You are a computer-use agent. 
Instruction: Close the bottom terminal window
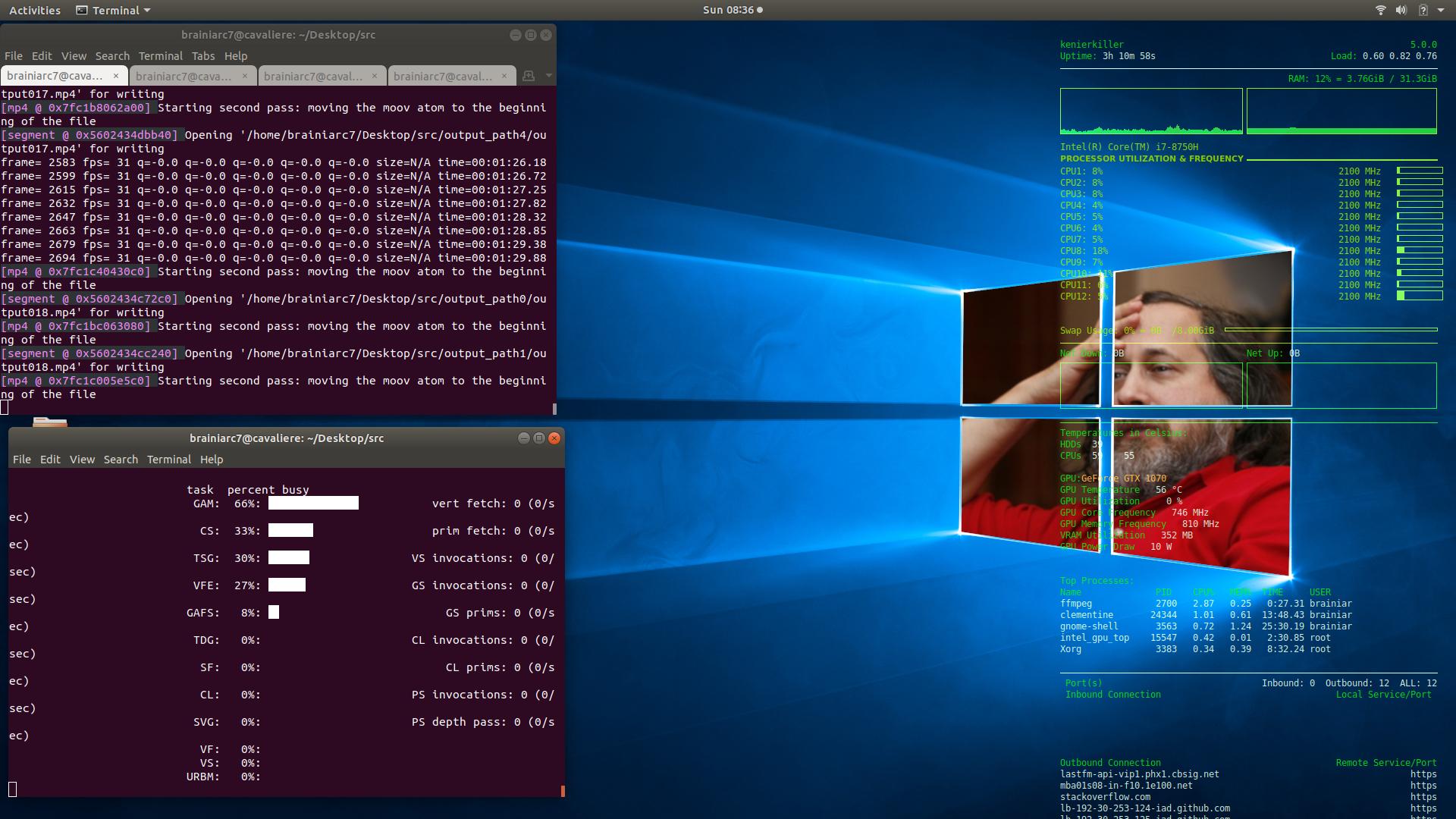[x=554, y=438]
